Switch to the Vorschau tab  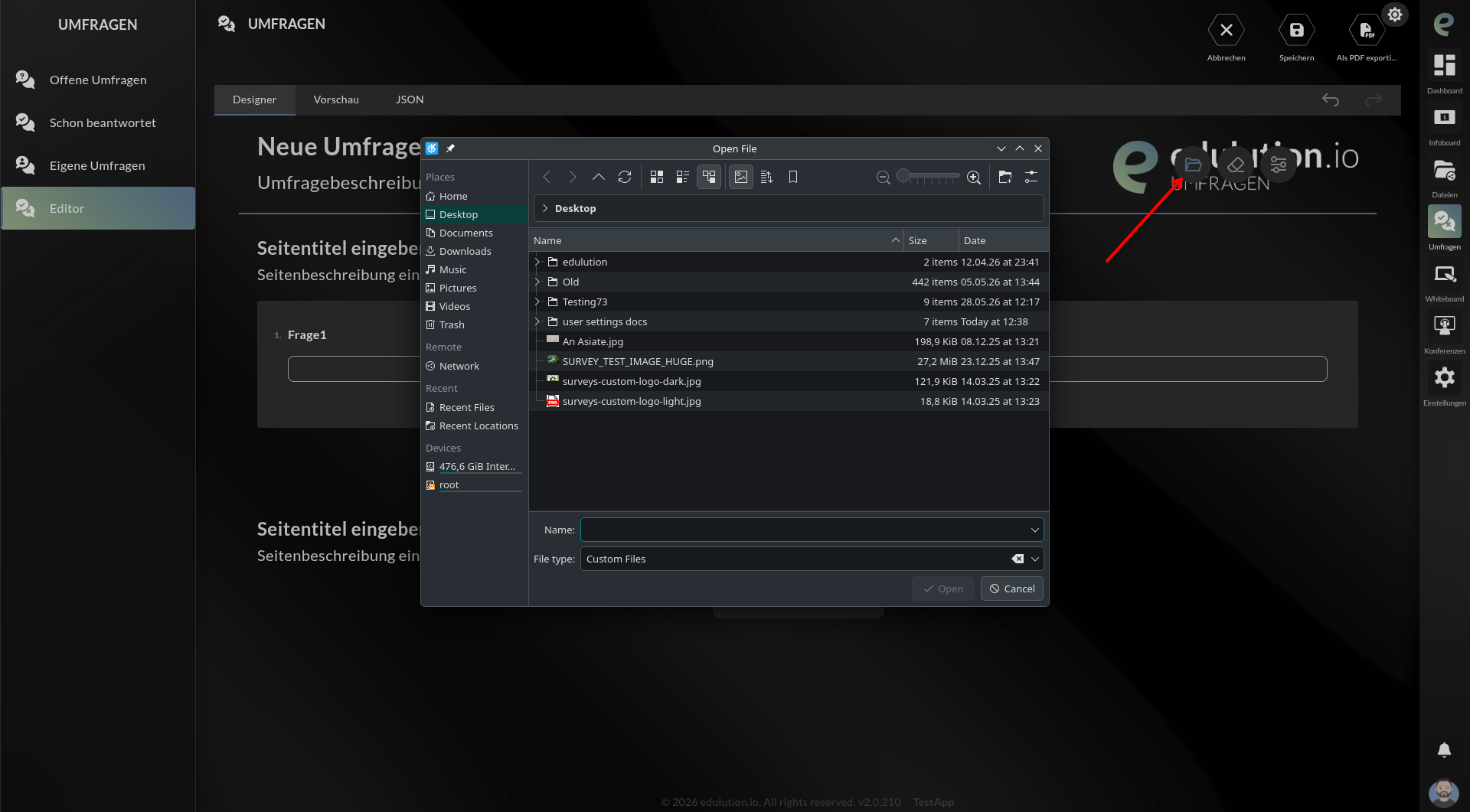pyautogui.click(x=336, y=99)
